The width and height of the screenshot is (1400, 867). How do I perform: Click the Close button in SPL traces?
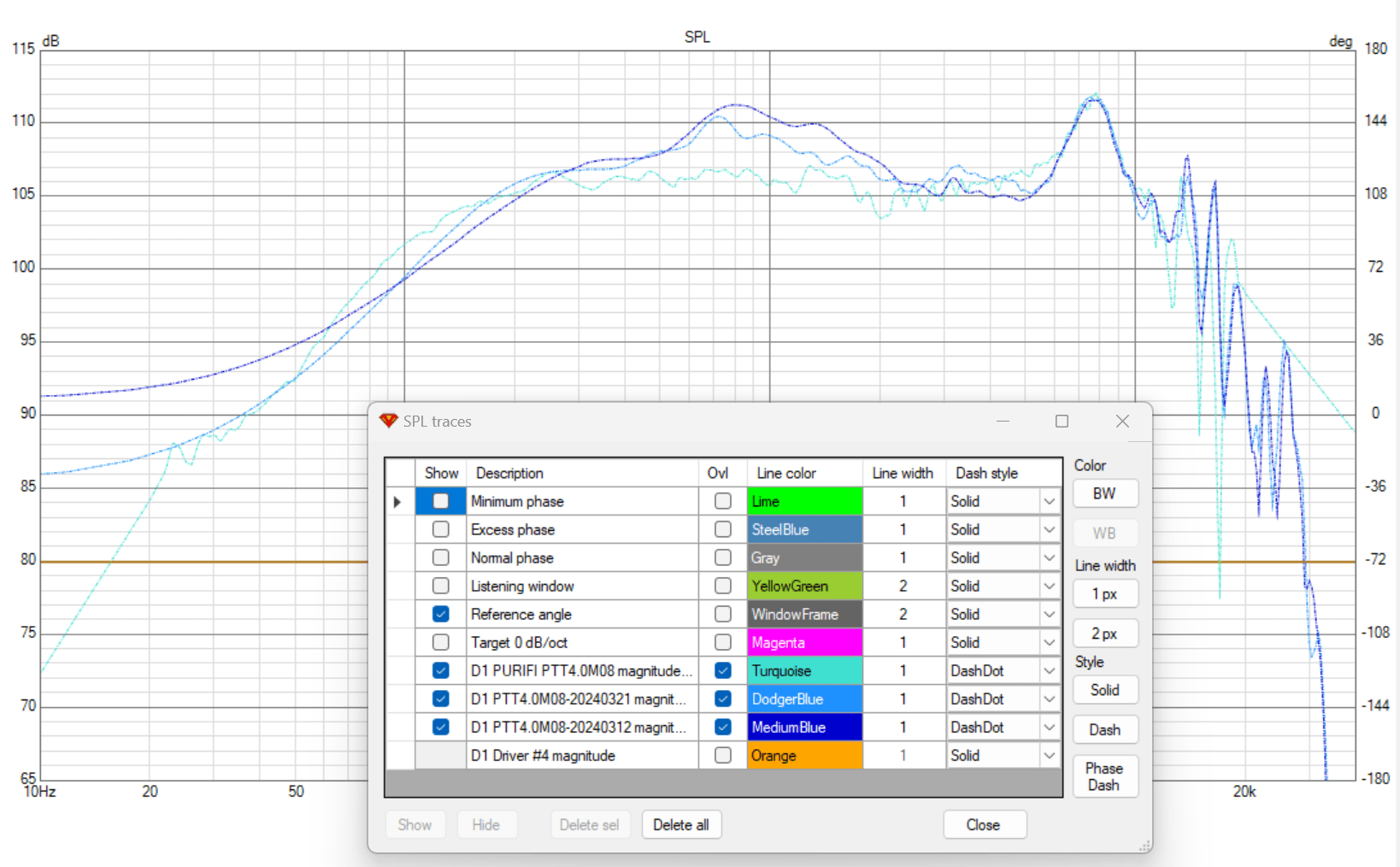coord(984,825)
